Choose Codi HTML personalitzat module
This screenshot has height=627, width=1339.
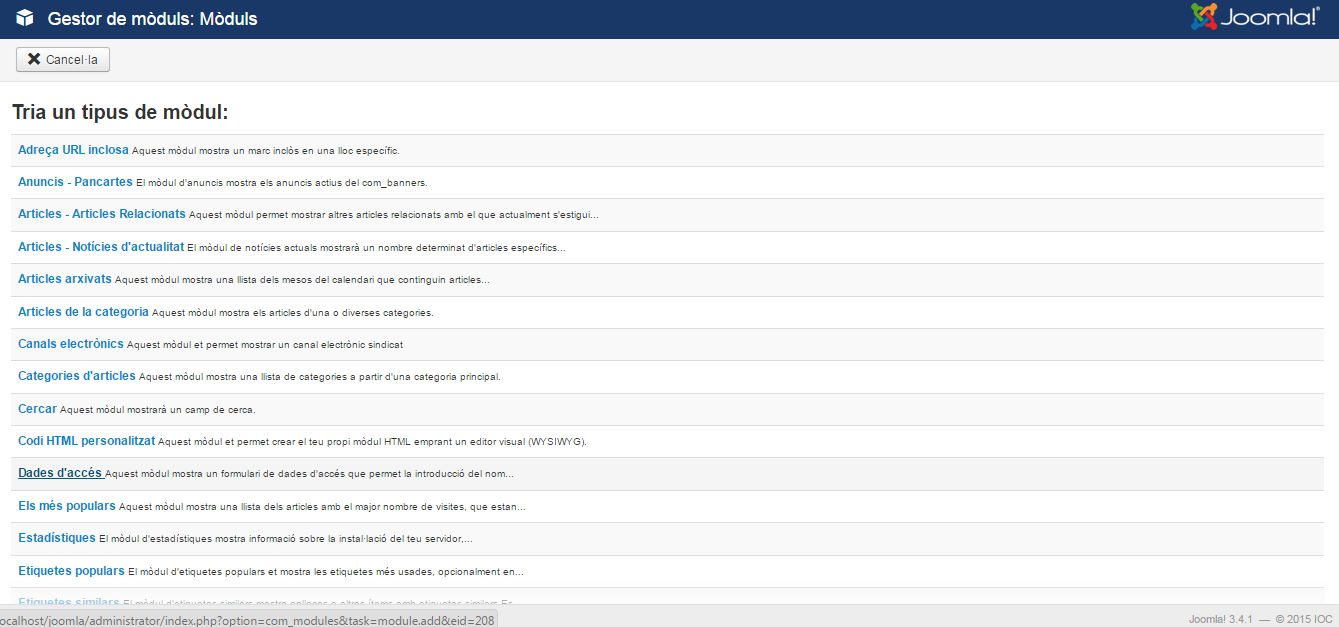pyautogui.click(x=86, y=441)
